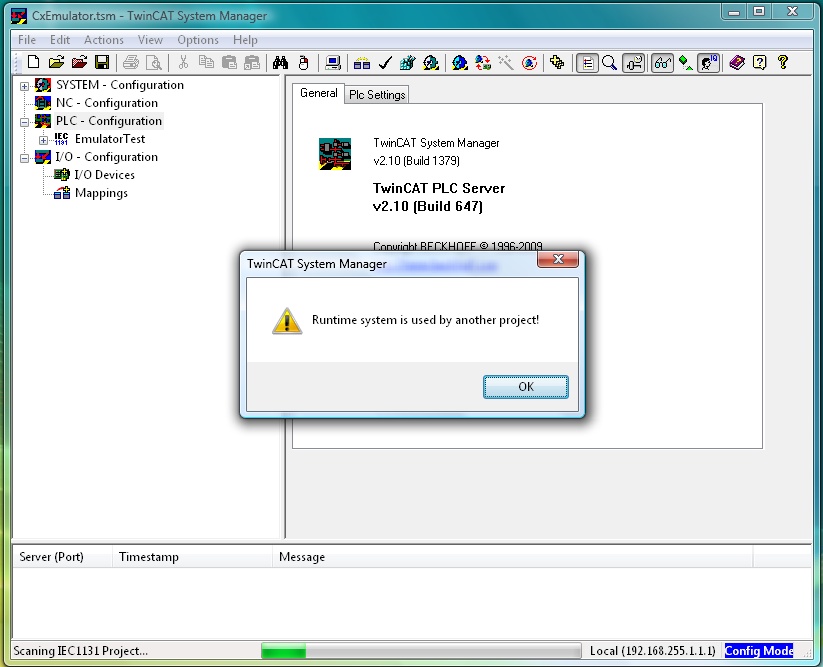Confirm the warning with OK

pos(525,387)
